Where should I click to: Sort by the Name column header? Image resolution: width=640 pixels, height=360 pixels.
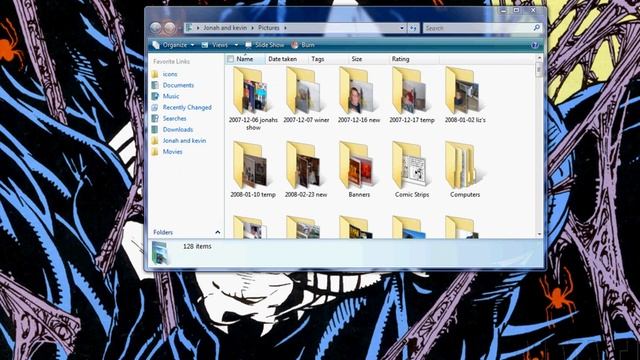[x=244, y=59]
